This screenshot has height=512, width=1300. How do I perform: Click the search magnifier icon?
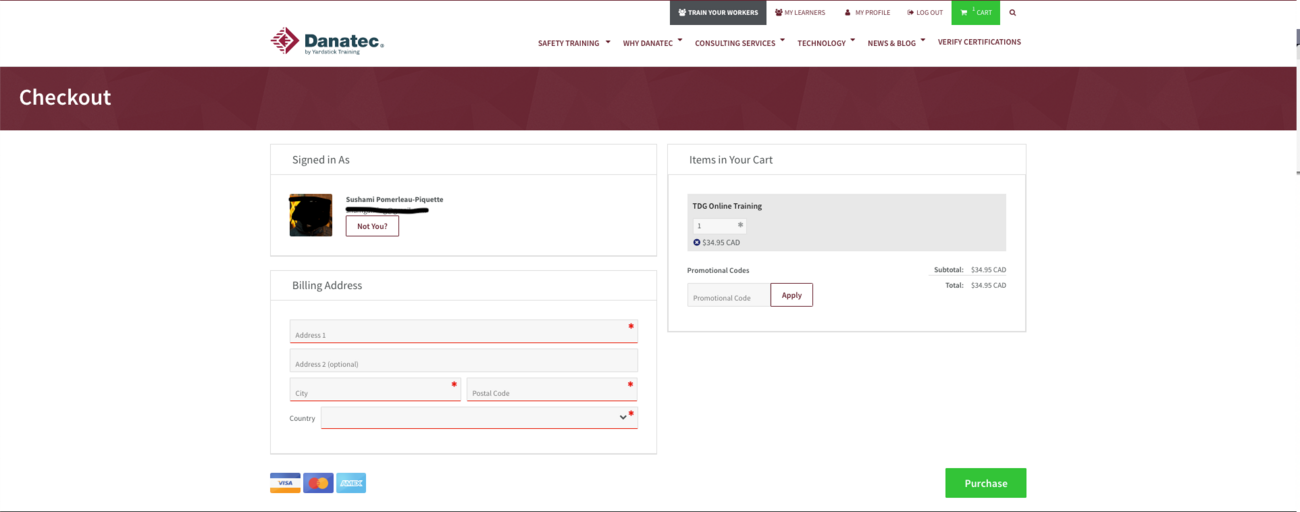pyautogui.click(x=1012, y=13)
